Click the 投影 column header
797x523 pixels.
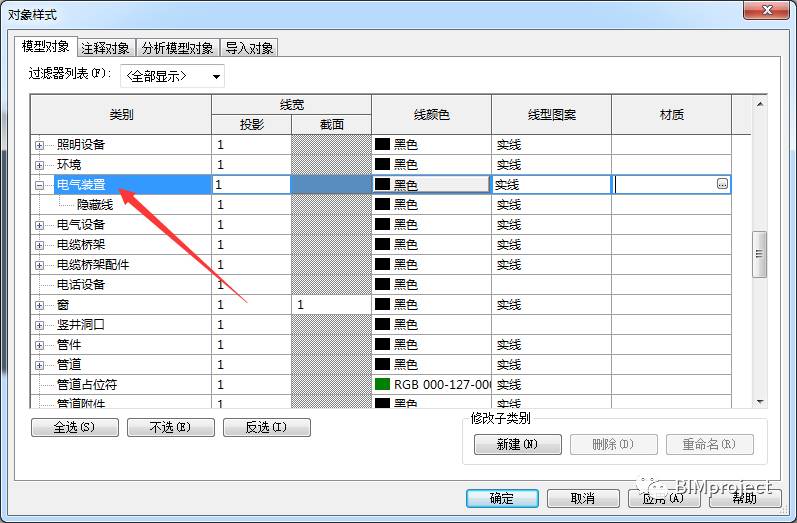click(x=252, y=125)
